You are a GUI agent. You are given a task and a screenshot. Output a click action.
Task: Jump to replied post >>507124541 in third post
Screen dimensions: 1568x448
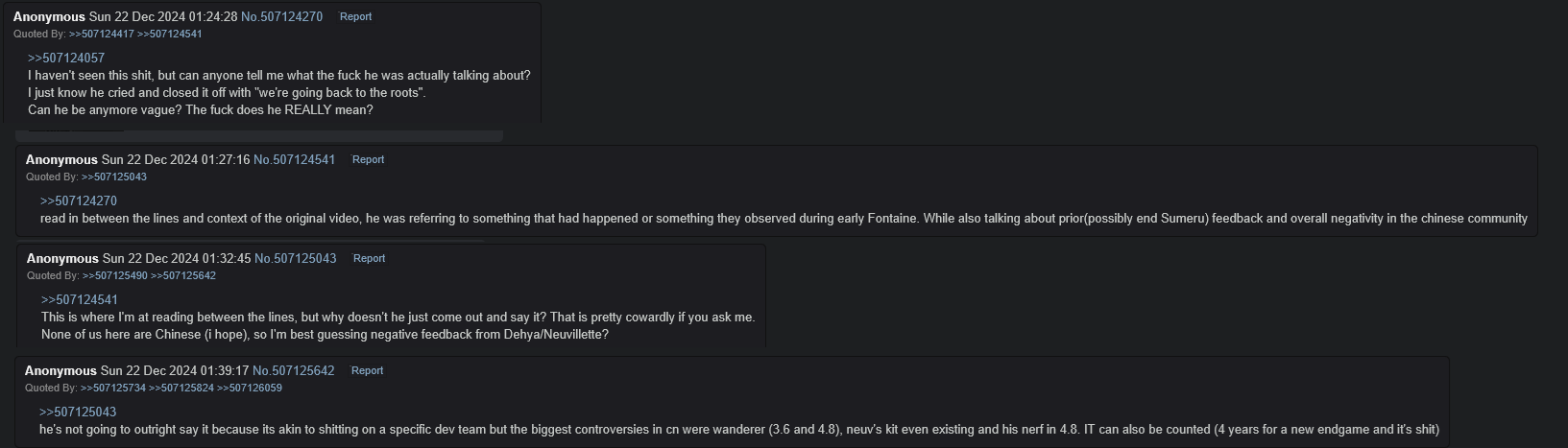coord(80,300)
